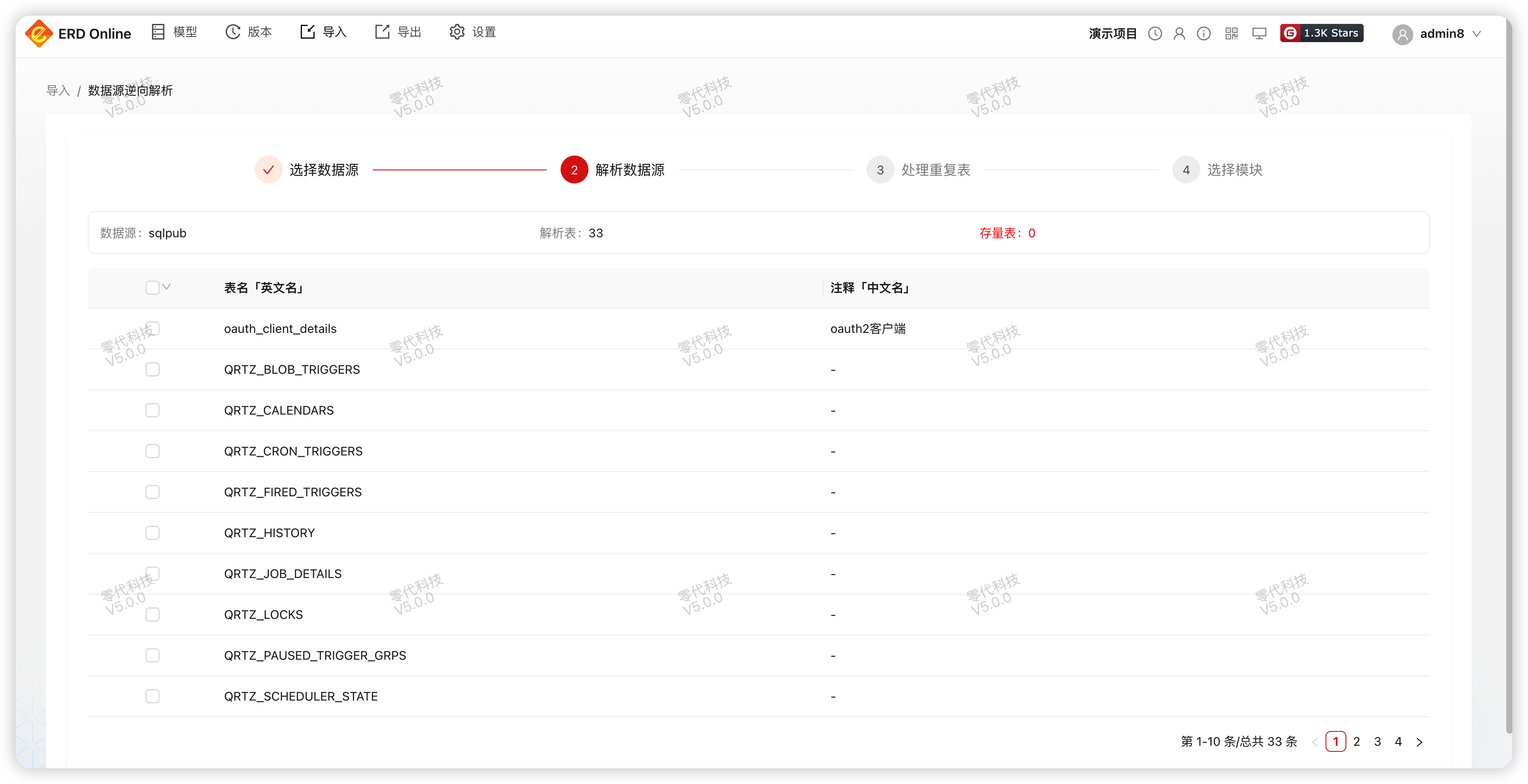Click the 数据源: sqlpub label
The height and width of the screenshot is (784, 1528).
pos(143,233)
